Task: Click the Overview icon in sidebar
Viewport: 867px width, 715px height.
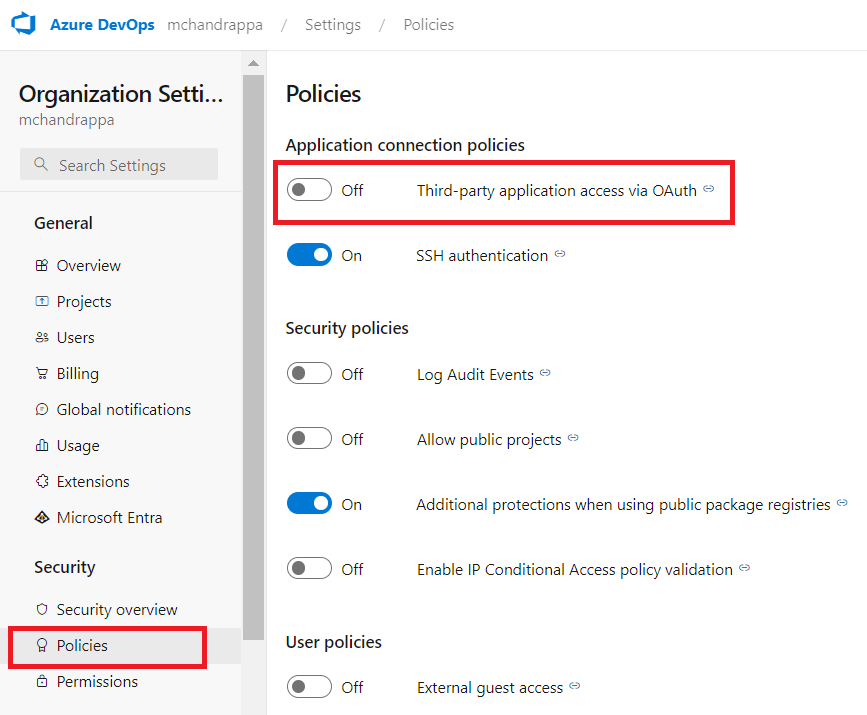Action: click(x=42, y=265)
